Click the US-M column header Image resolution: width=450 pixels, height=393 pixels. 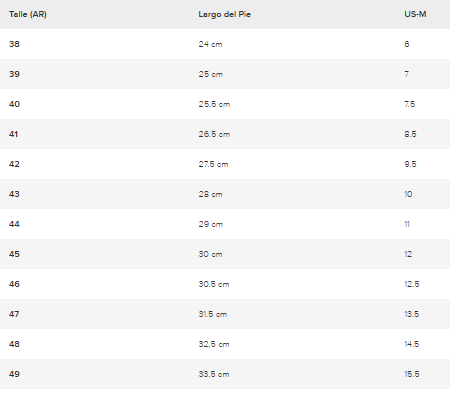point(415,14)
